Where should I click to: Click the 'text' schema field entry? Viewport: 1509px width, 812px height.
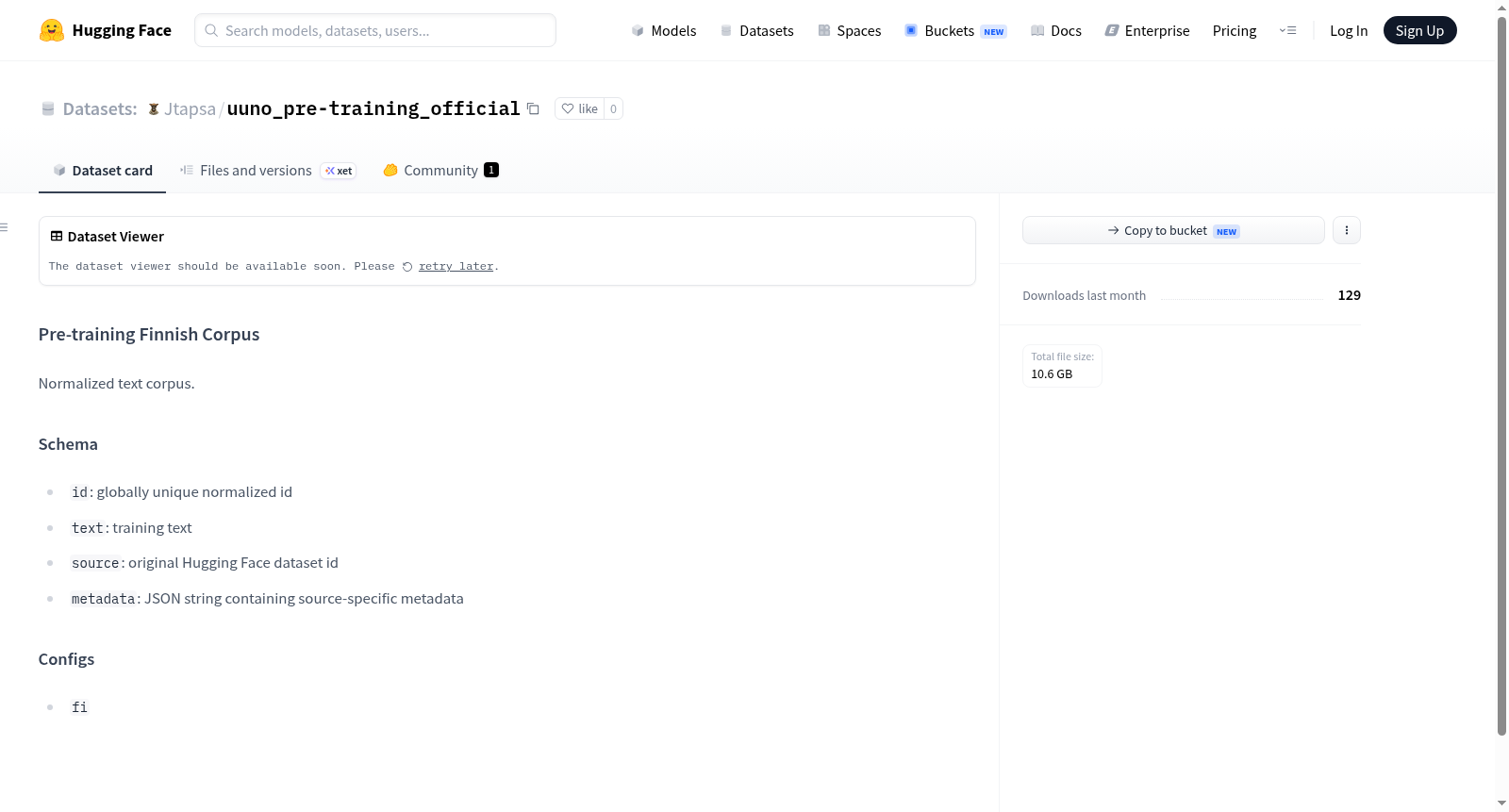[x=88, y=528]
